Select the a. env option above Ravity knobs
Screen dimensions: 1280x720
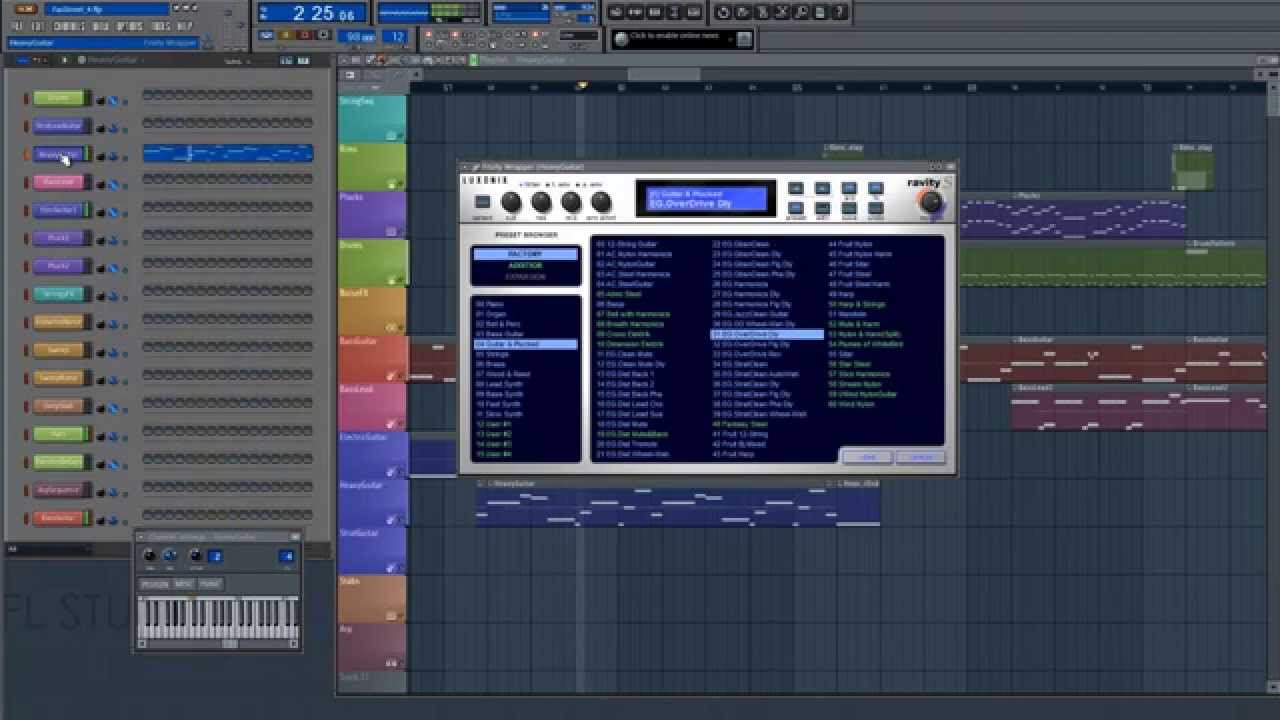(589, 184)
